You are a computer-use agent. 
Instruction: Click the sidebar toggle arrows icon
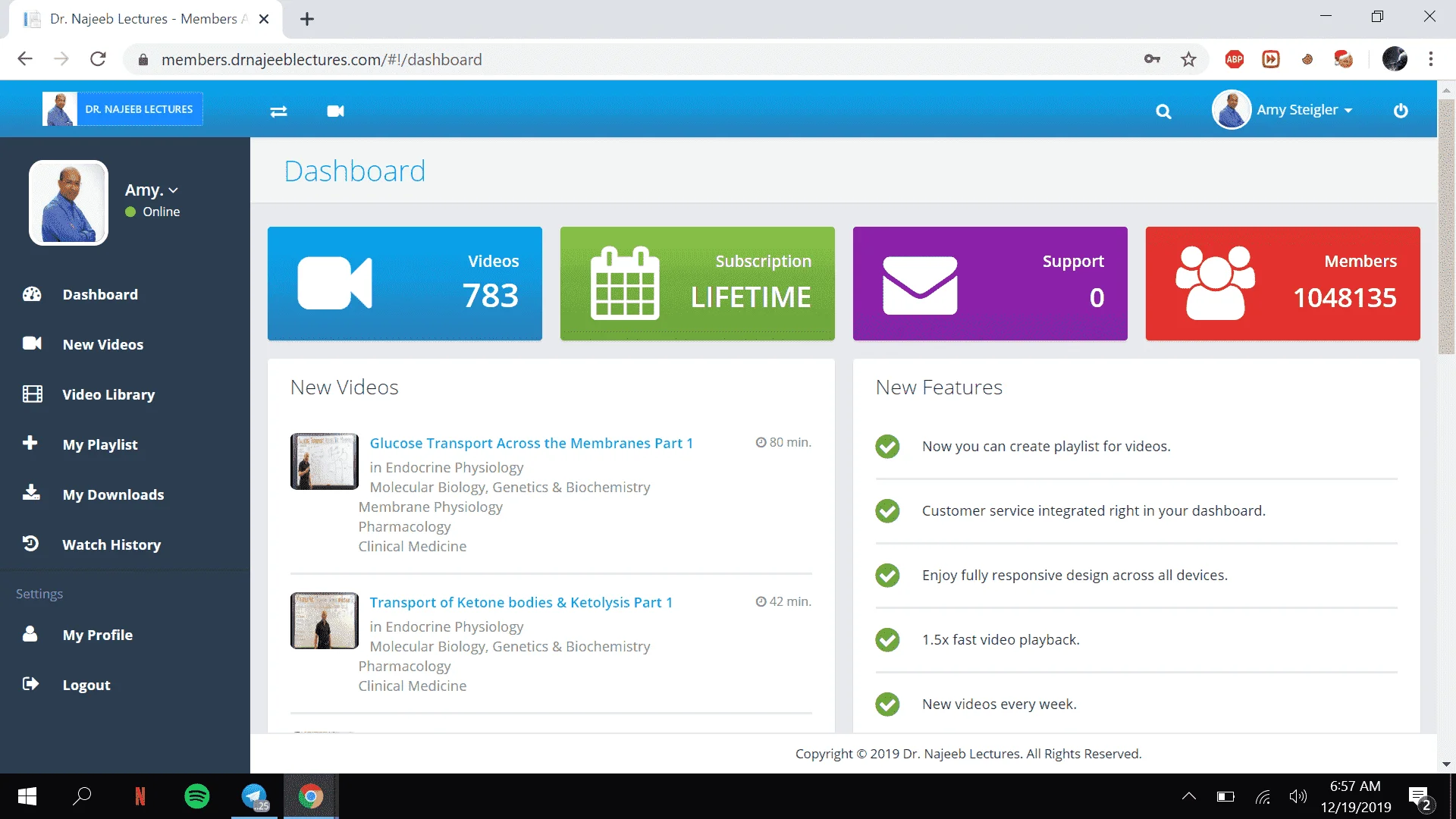tap(278, 111)
